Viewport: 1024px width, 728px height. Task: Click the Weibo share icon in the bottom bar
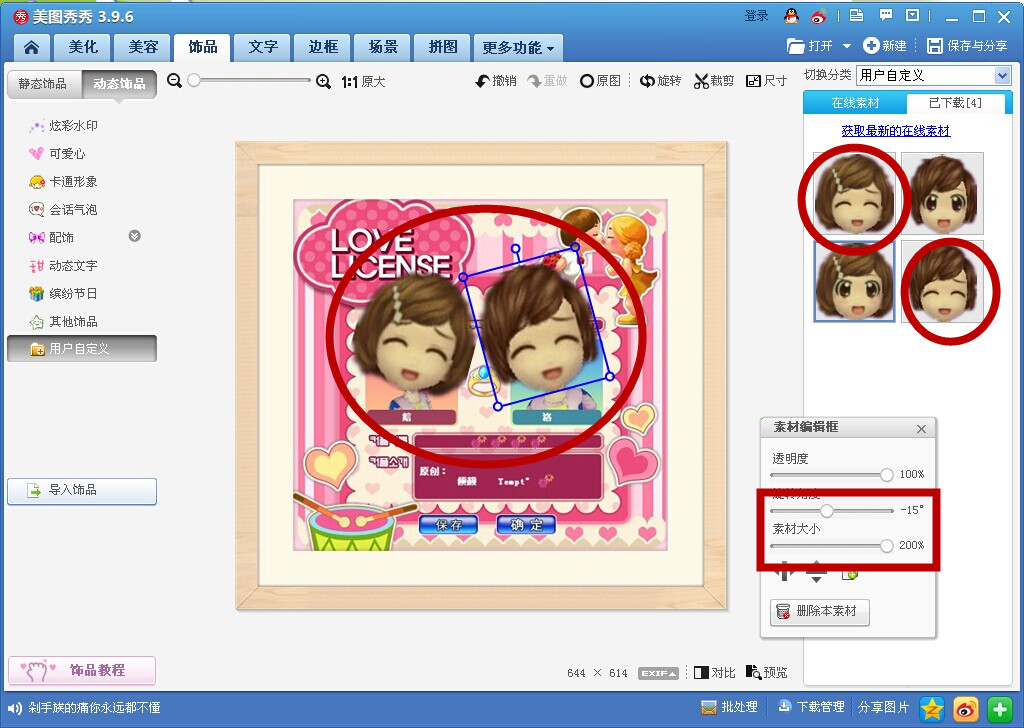(x=966, y=708)
